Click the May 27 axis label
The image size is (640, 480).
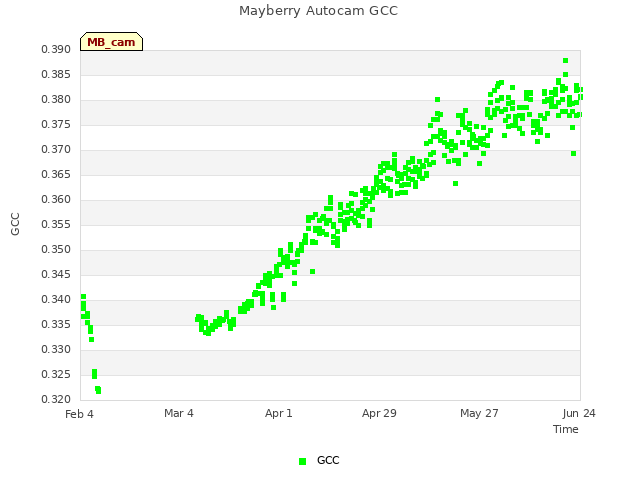479,413
